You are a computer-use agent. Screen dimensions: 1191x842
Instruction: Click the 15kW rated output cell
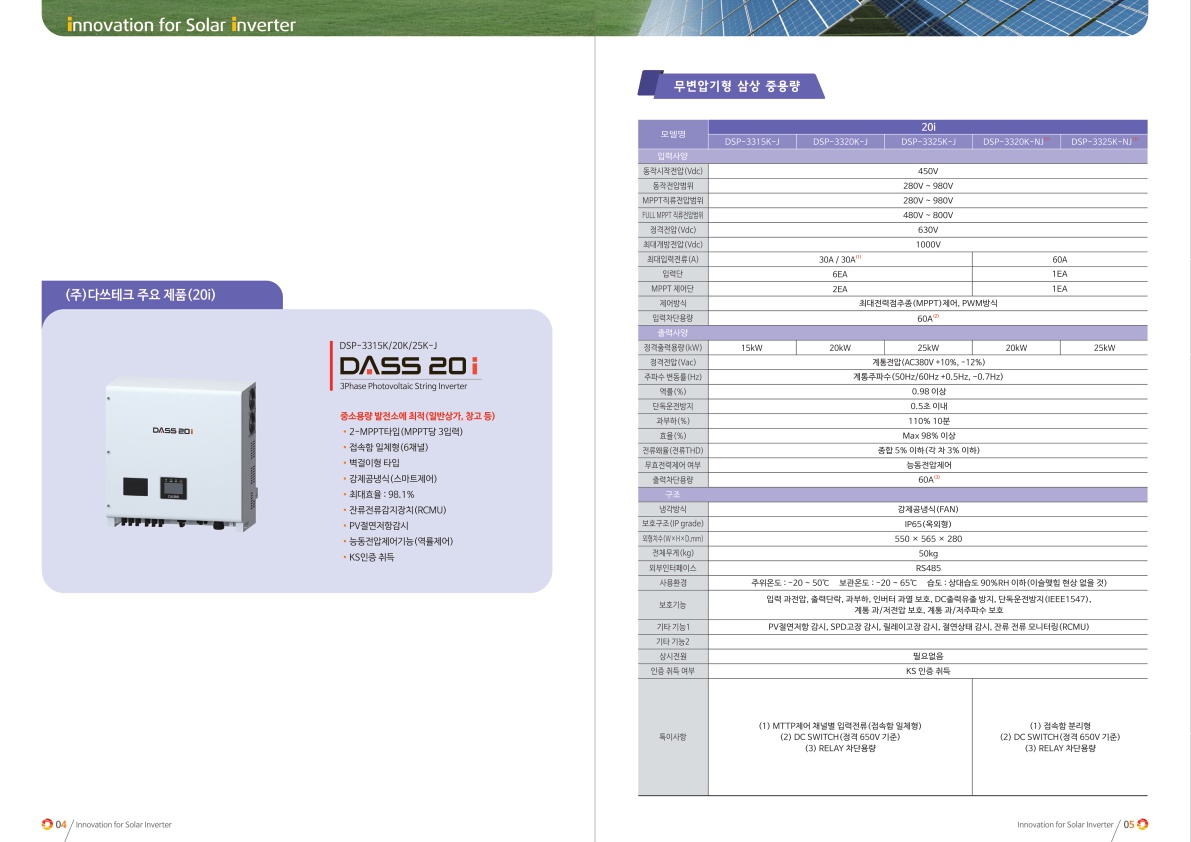pos(752,347)
